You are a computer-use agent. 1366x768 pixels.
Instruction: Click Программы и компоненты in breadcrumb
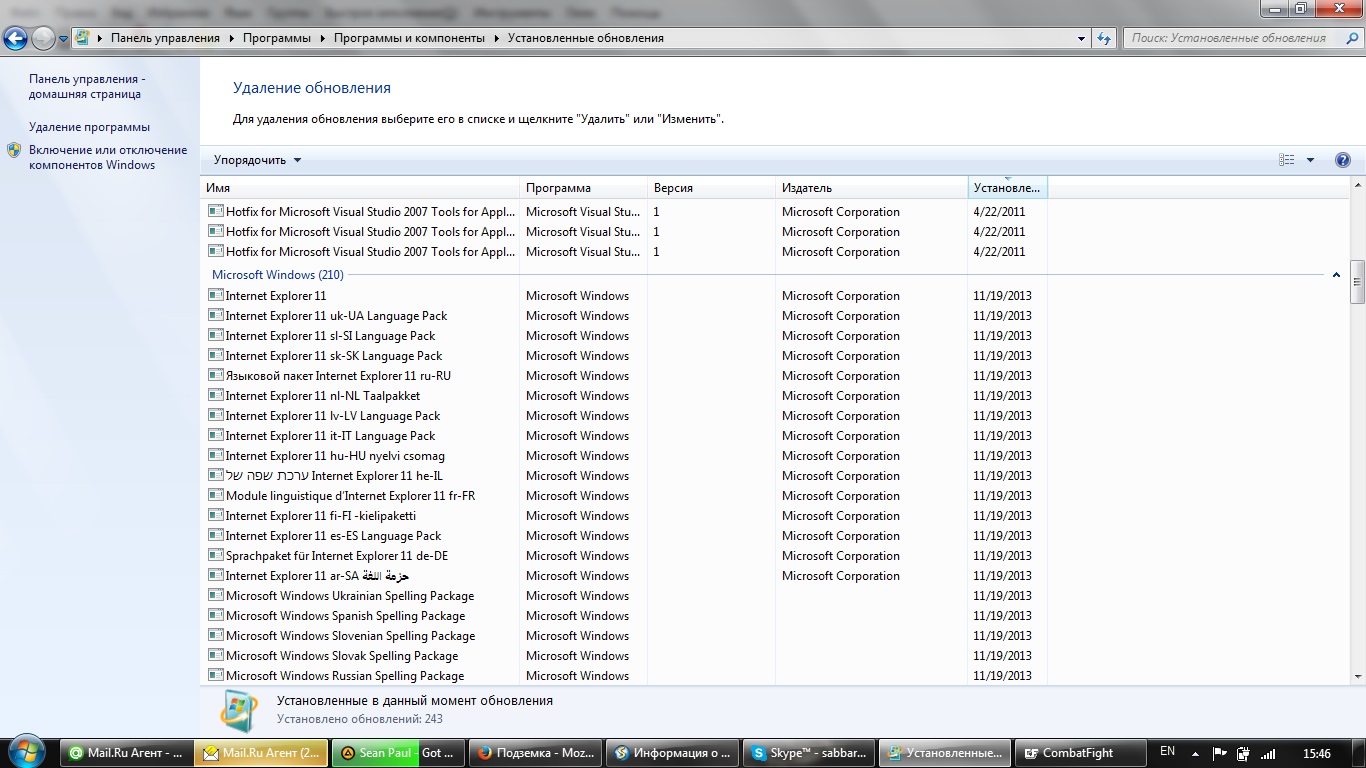pyautogui.click(x=409, y=38)
